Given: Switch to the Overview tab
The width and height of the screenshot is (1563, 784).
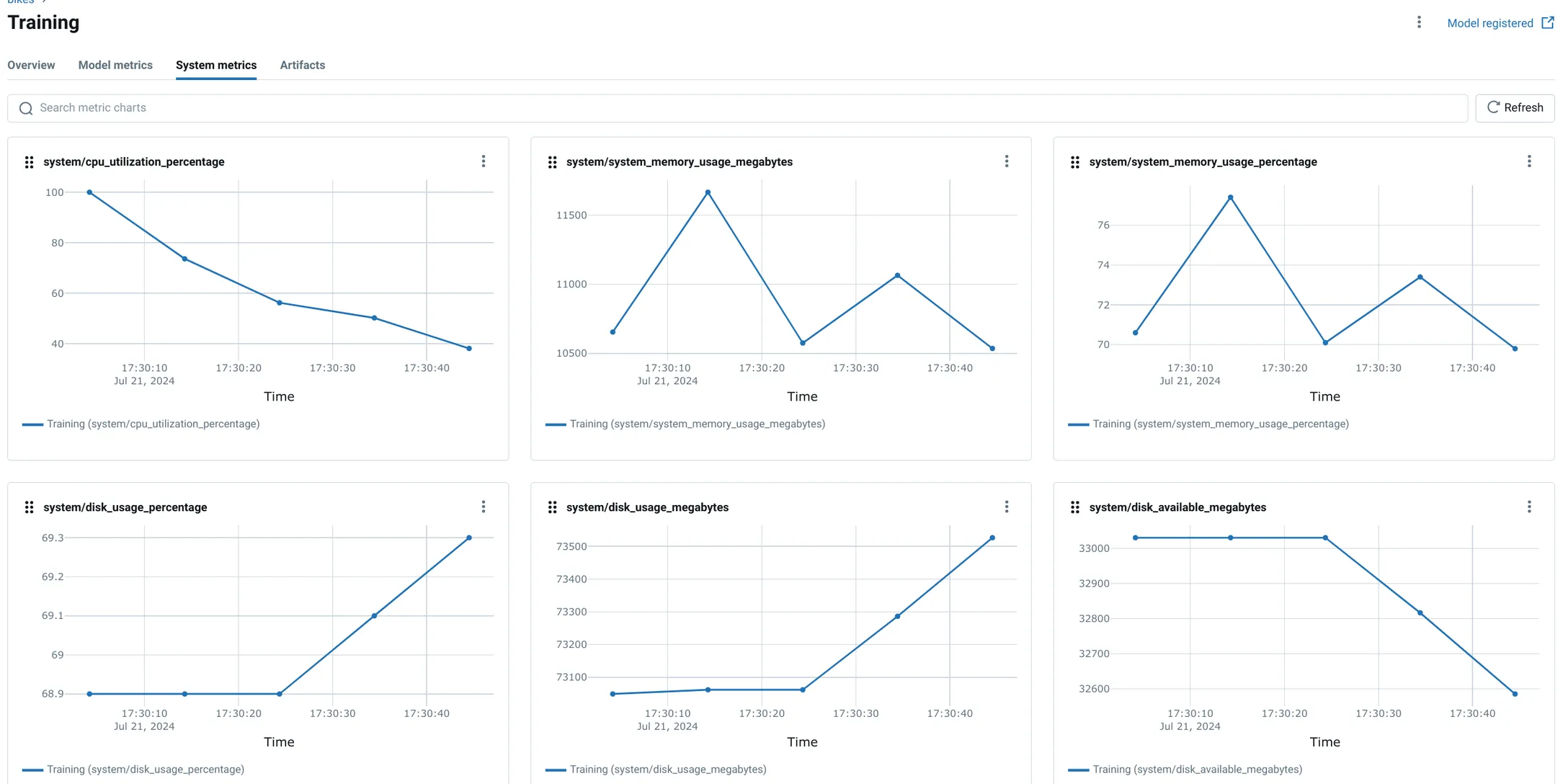Looking at the screenshot, I should coord(31,65).
